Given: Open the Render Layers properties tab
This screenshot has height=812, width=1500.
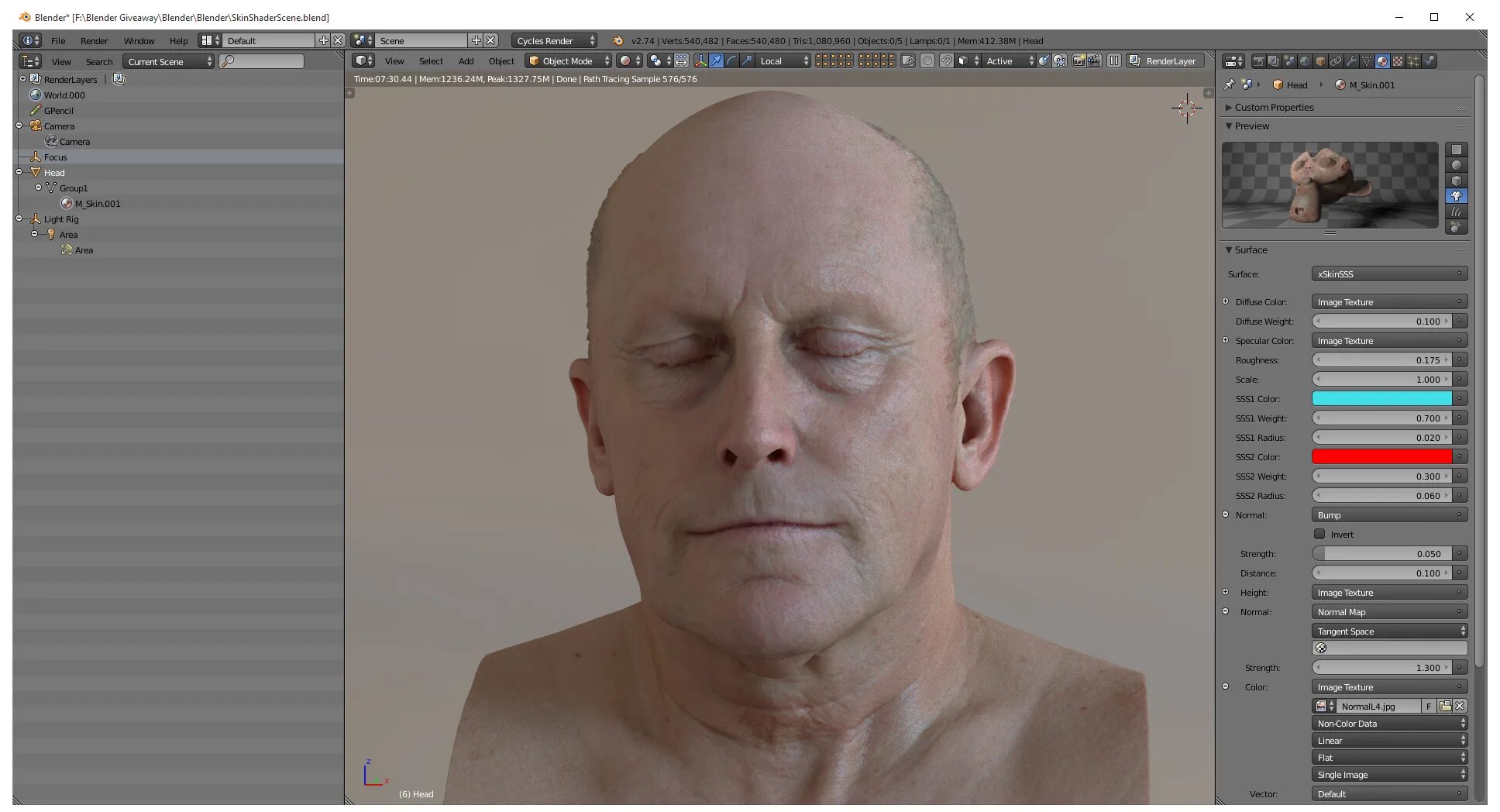Looking at the screenshot, I should [x=1274, y=61].
